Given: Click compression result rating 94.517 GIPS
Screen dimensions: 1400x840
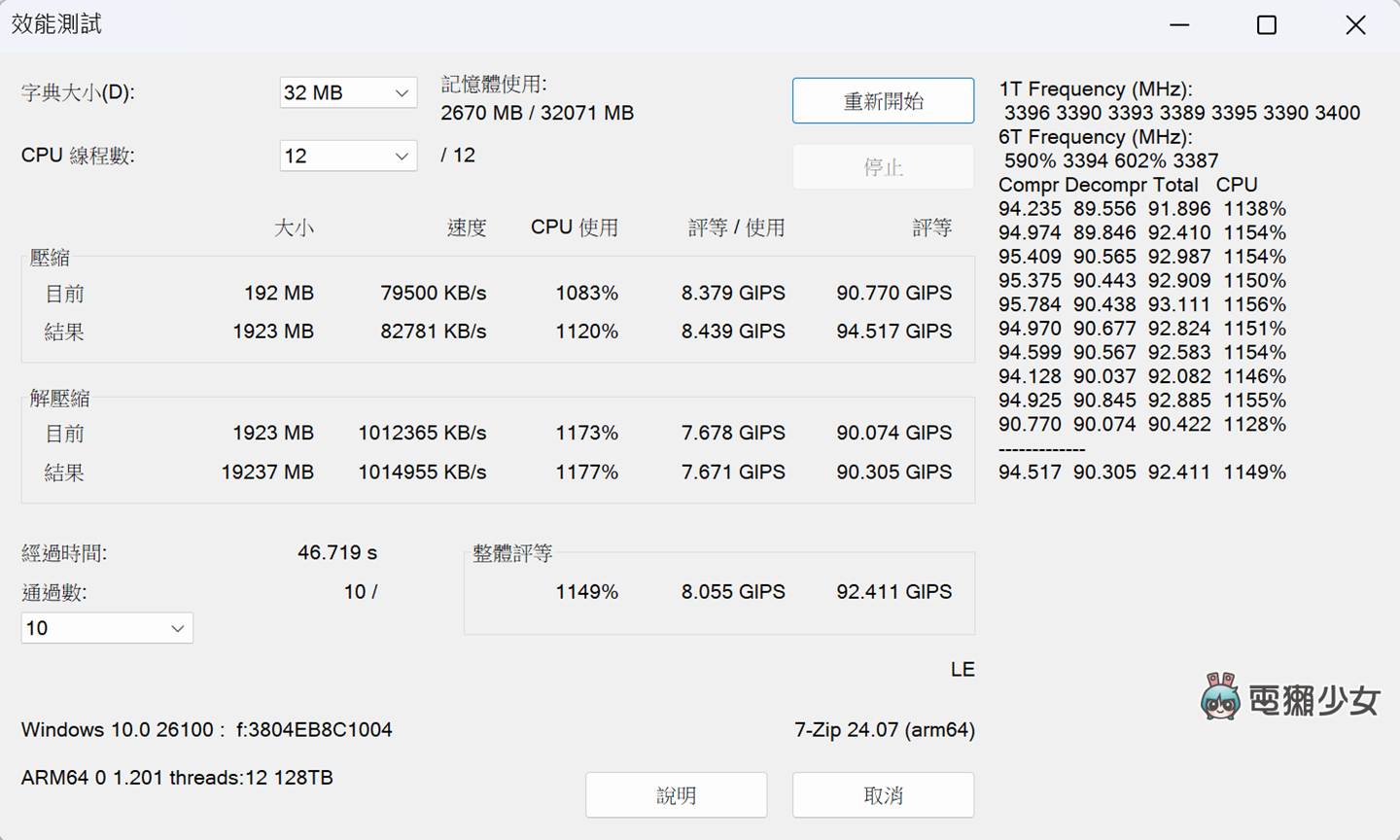Looking at the screenshot, I should 893,332.
